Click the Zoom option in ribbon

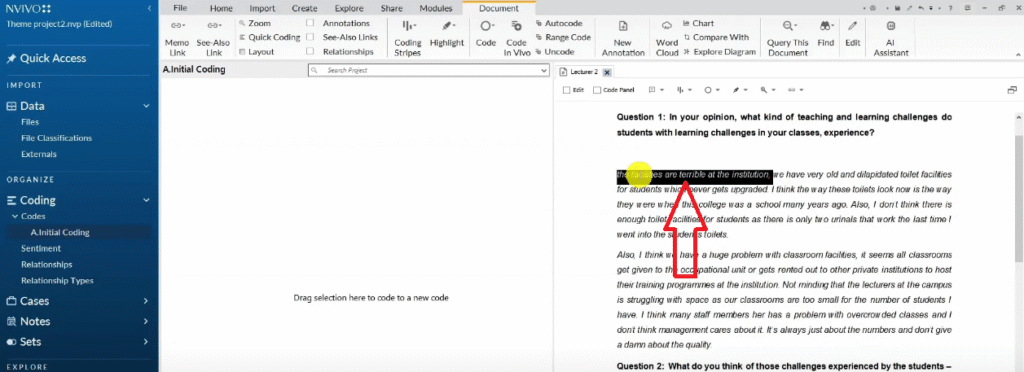click(x=255, y=23)
